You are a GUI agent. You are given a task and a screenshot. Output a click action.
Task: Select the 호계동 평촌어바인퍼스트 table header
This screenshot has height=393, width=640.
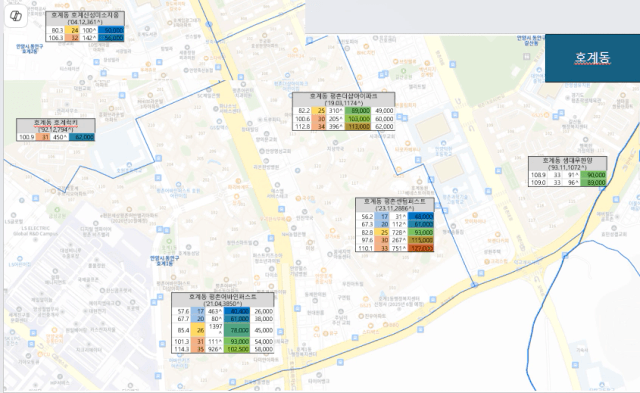click(x=222, y=300)
